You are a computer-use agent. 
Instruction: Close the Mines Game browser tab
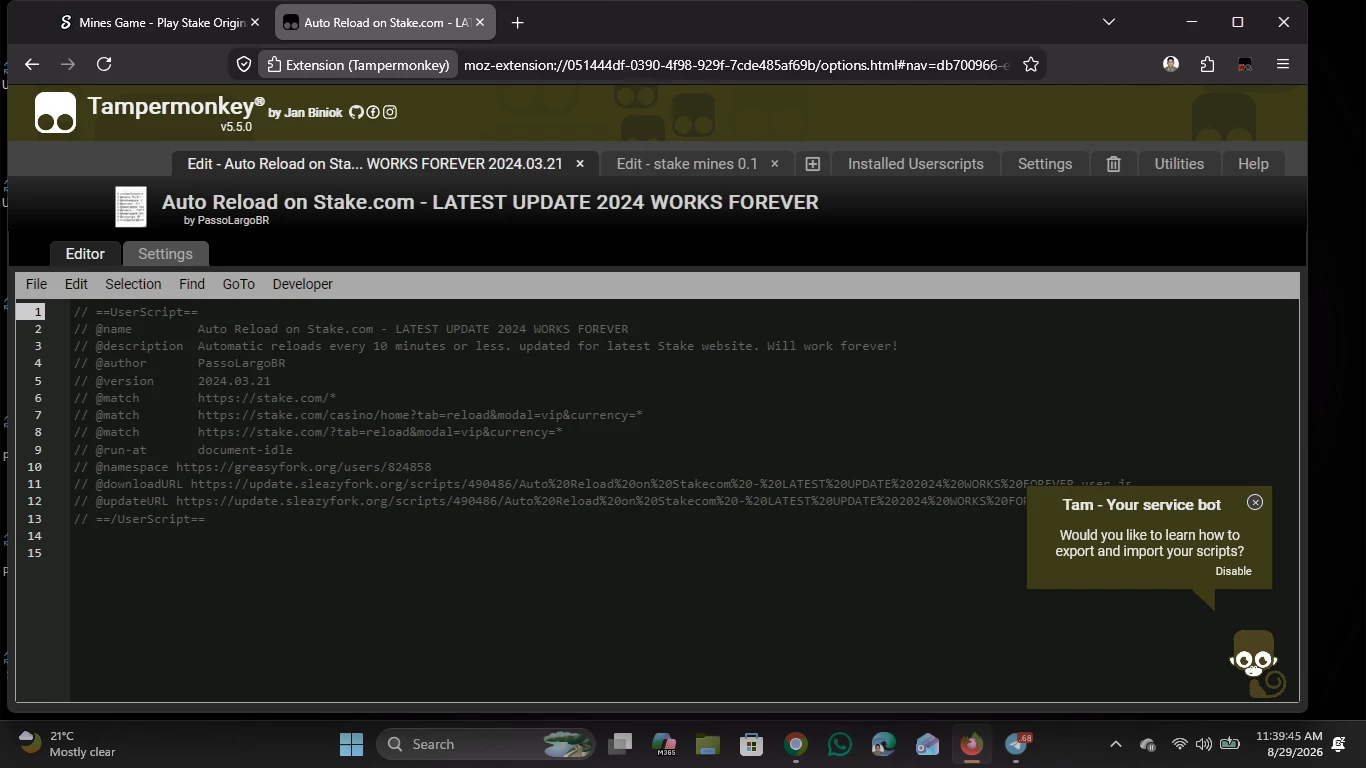click(x=254, y=22)
